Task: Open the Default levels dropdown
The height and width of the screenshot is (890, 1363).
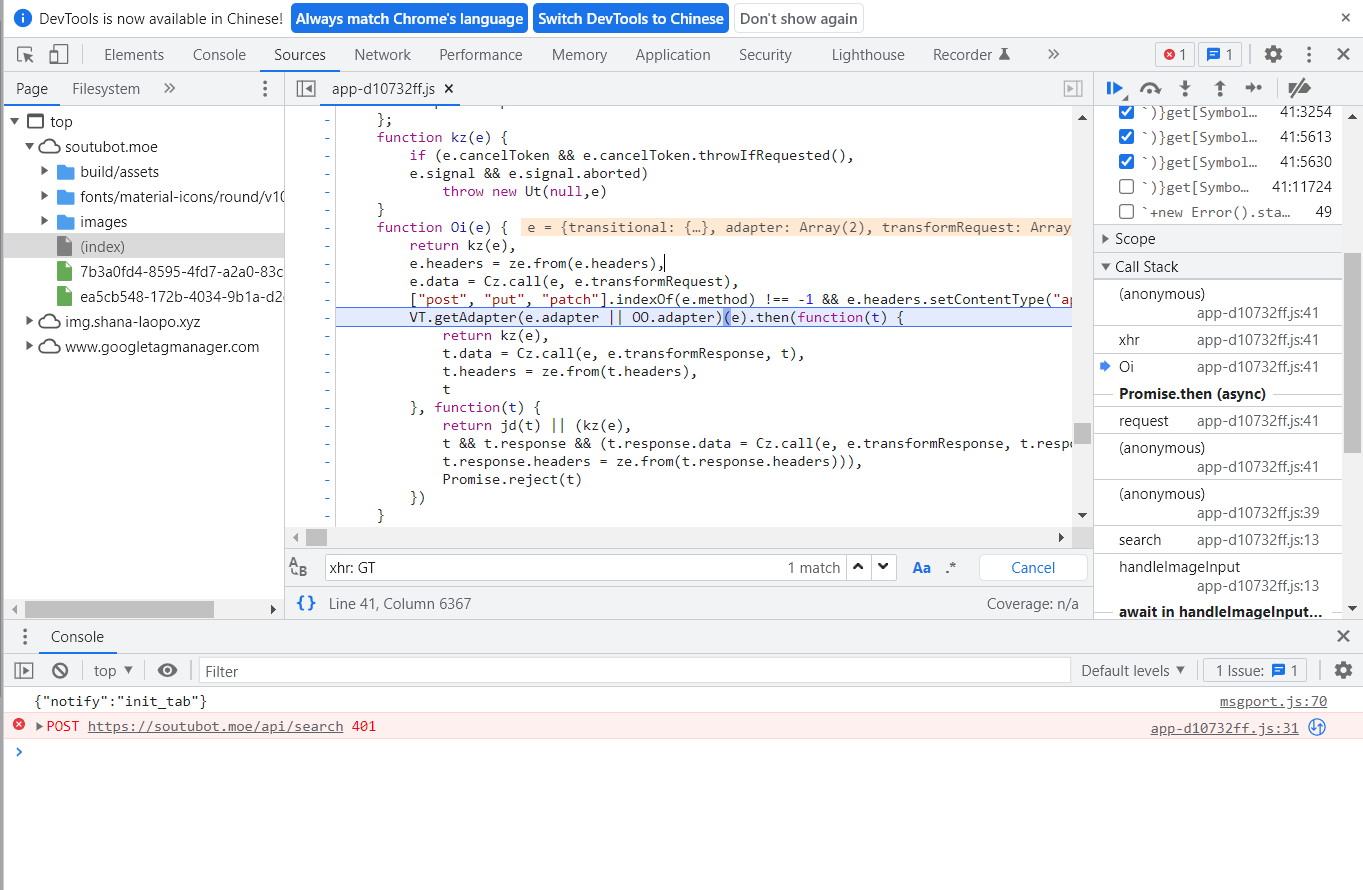Action: point(1133,671)
